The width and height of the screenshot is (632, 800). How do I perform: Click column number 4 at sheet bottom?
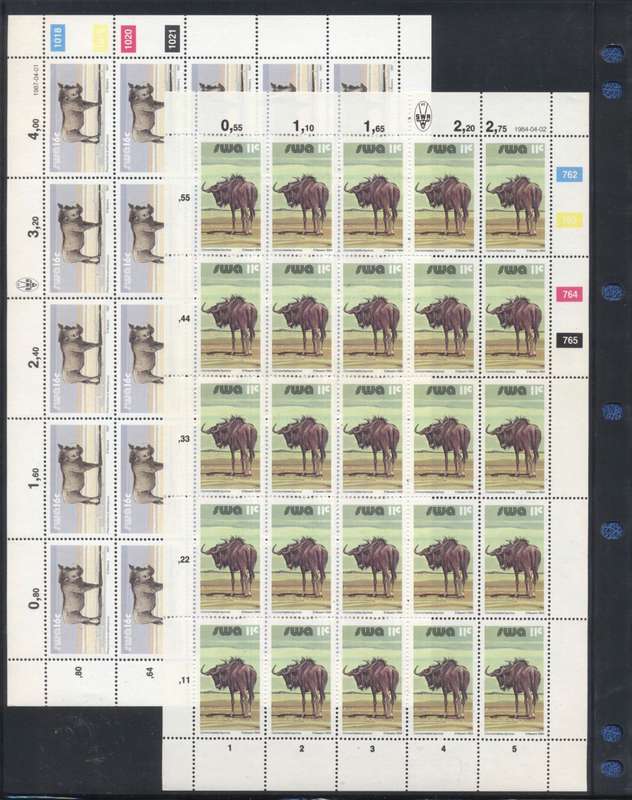pyautogui.click(x=443, y=748)
